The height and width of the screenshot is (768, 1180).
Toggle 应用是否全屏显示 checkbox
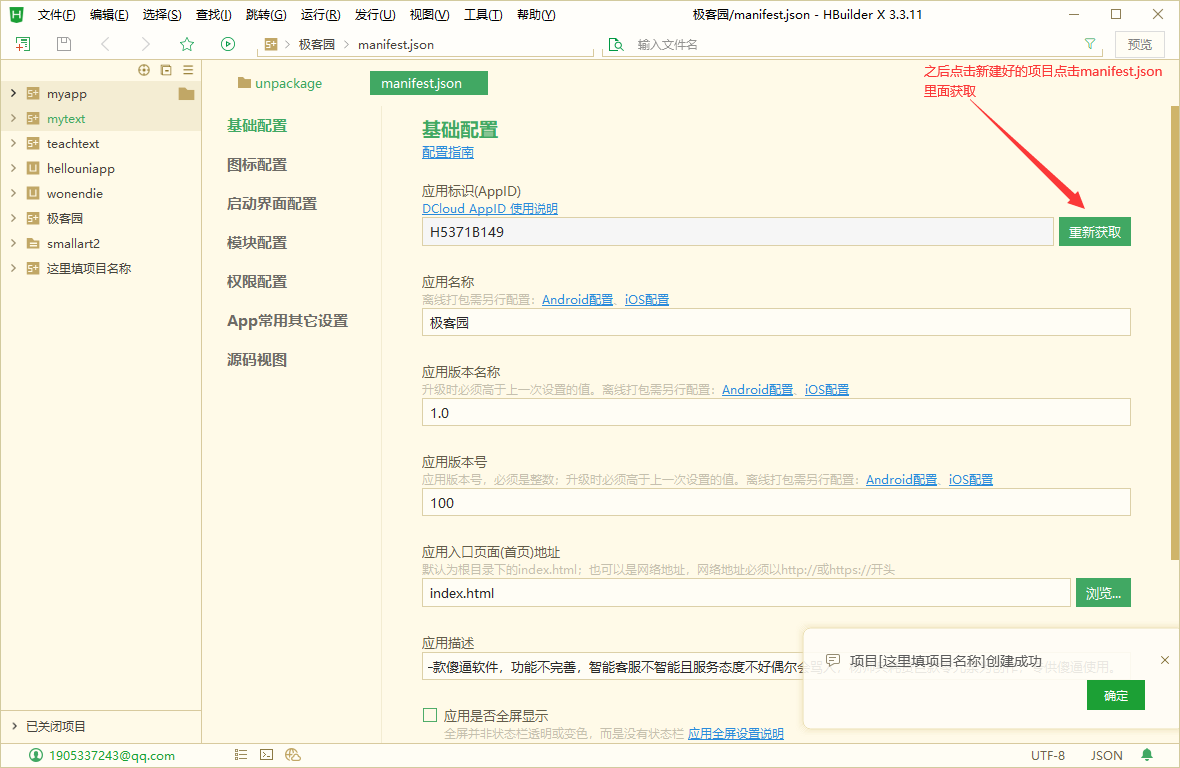click(x=430, y=715)
